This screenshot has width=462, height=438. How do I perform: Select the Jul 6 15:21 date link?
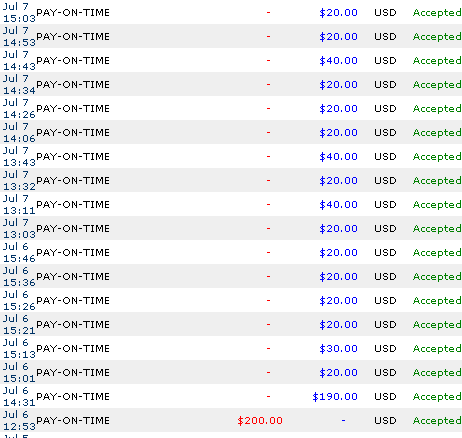point(19,324)
